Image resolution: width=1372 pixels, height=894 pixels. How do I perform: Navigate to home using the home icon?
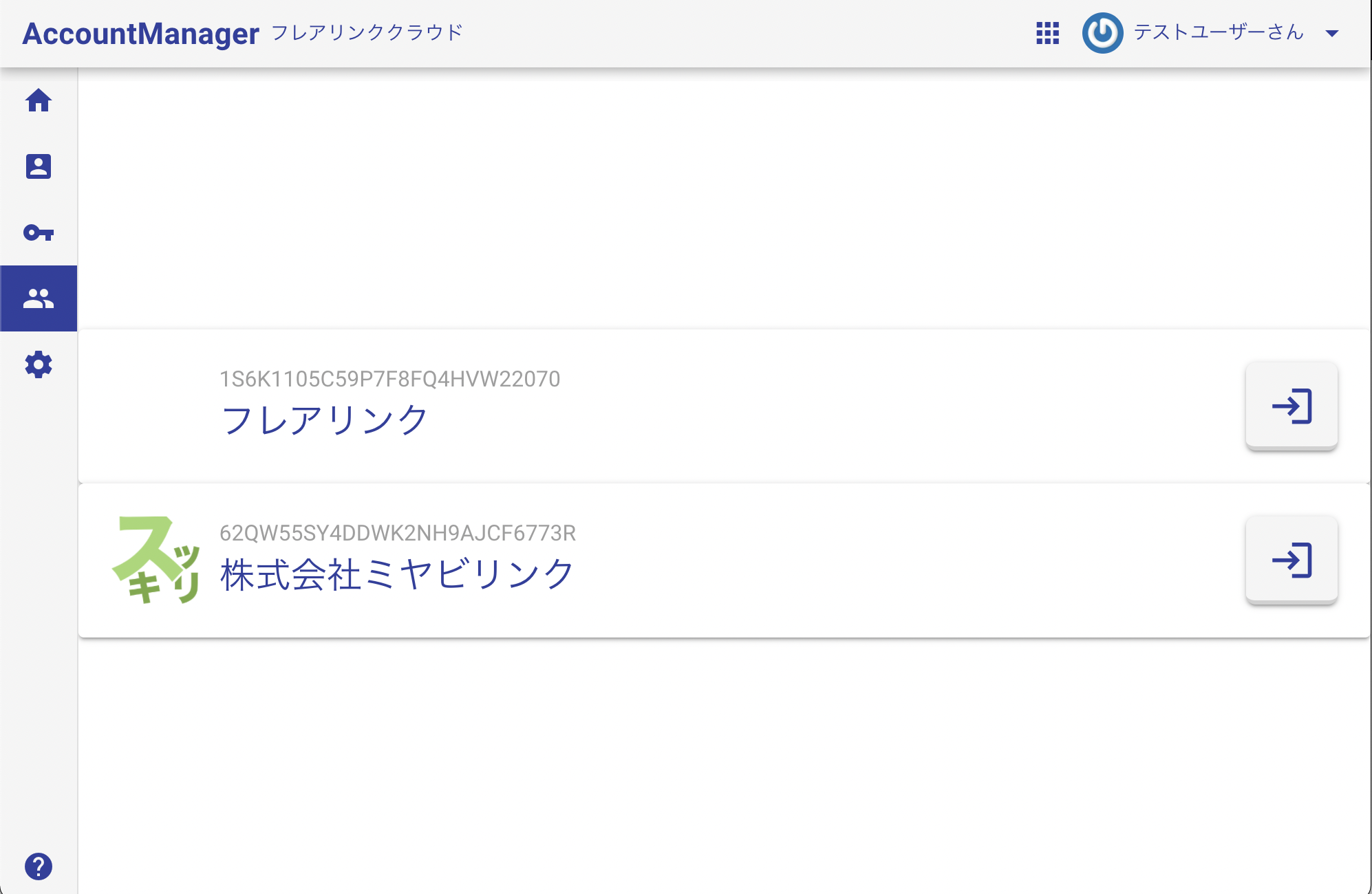tap(39, 102)
